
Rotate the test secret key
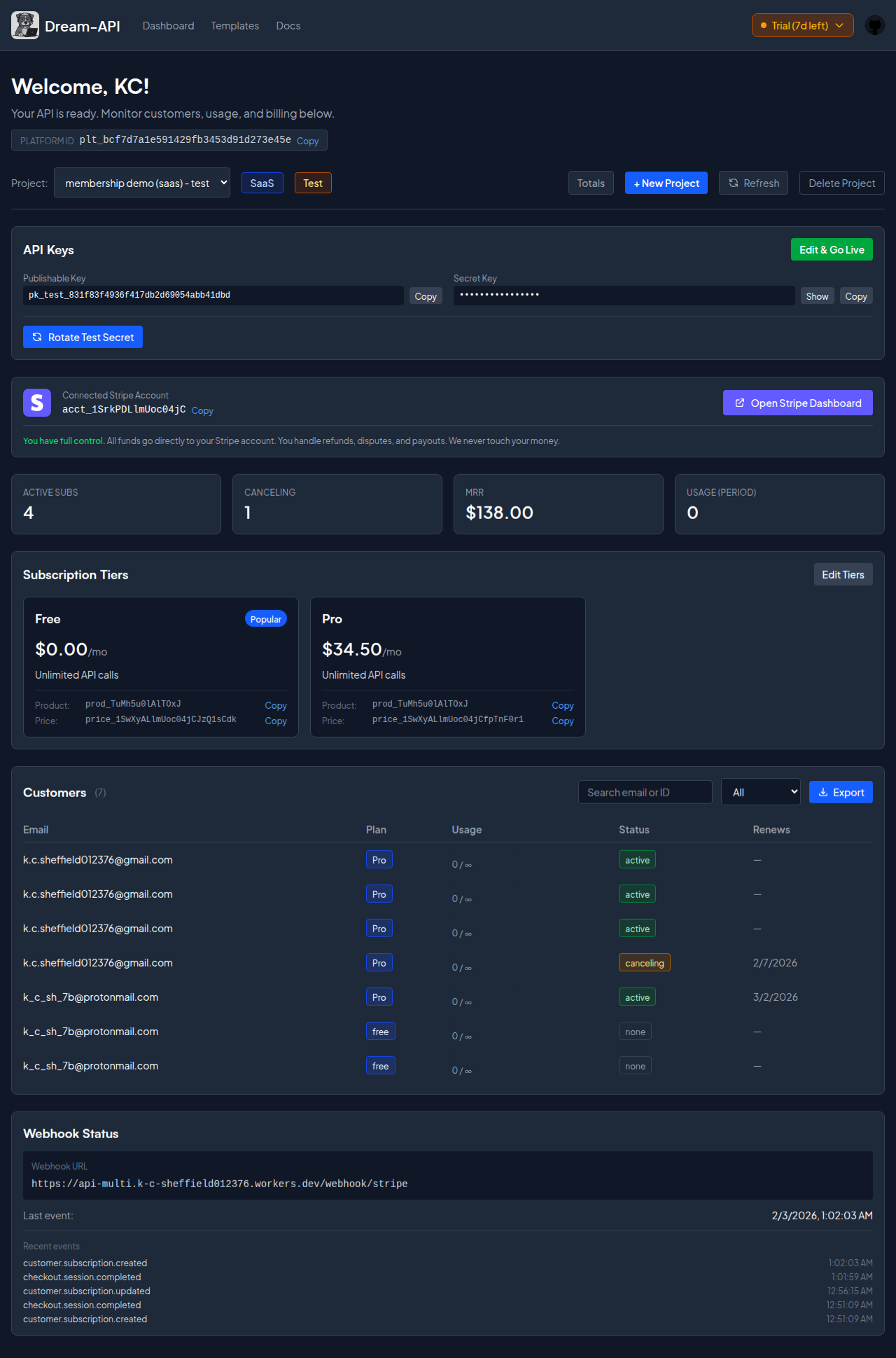coord(83,337)
